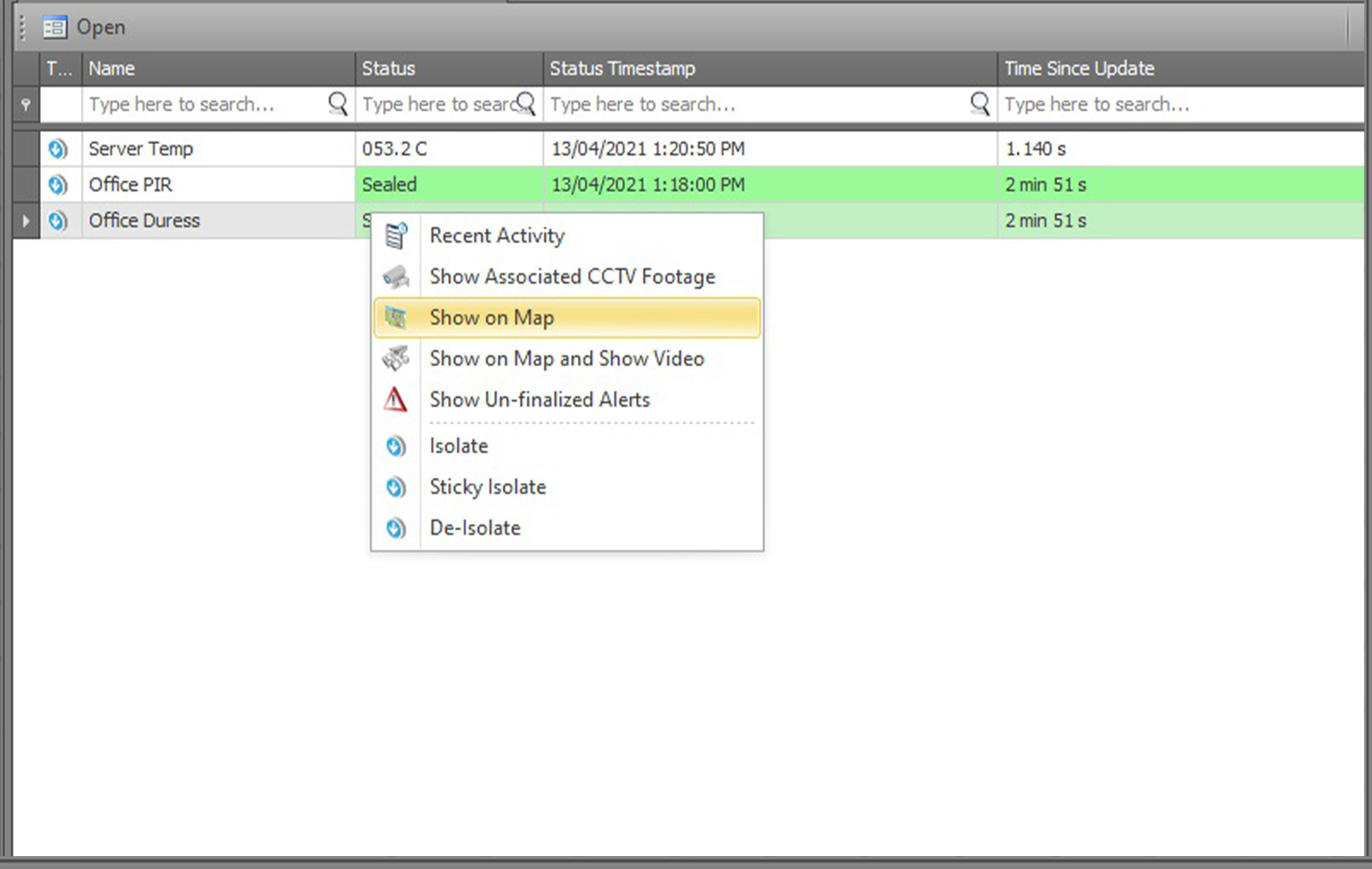Click the Server Temp row sensor icon
Screen dimensions: 1372x869
58,149
